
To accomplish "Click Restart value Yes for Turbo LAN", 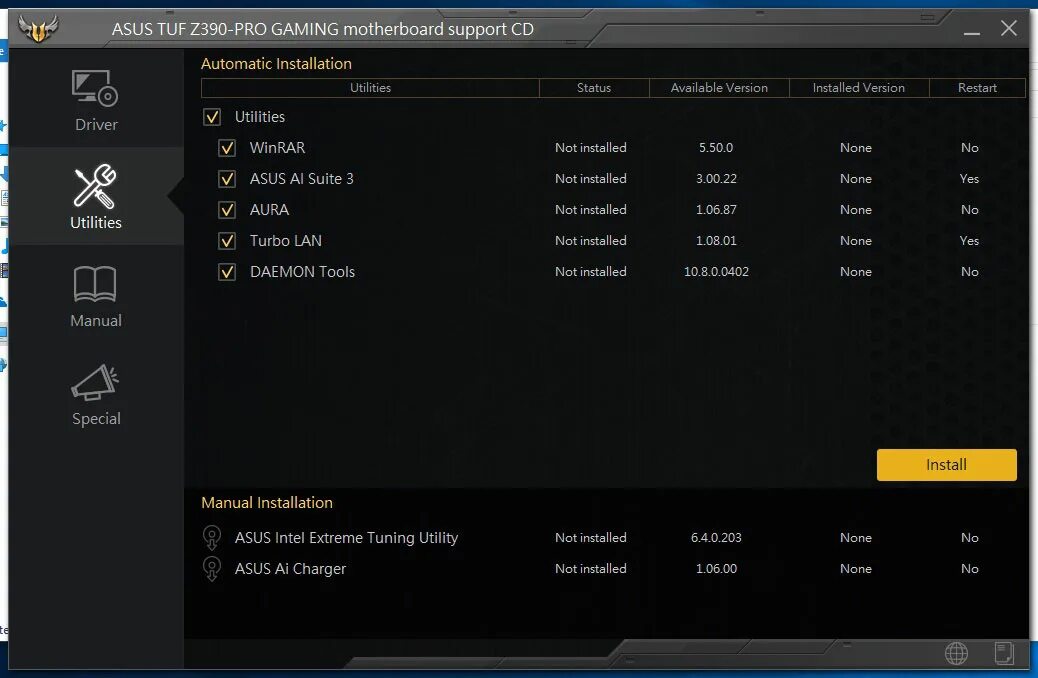I will (969, 241).
